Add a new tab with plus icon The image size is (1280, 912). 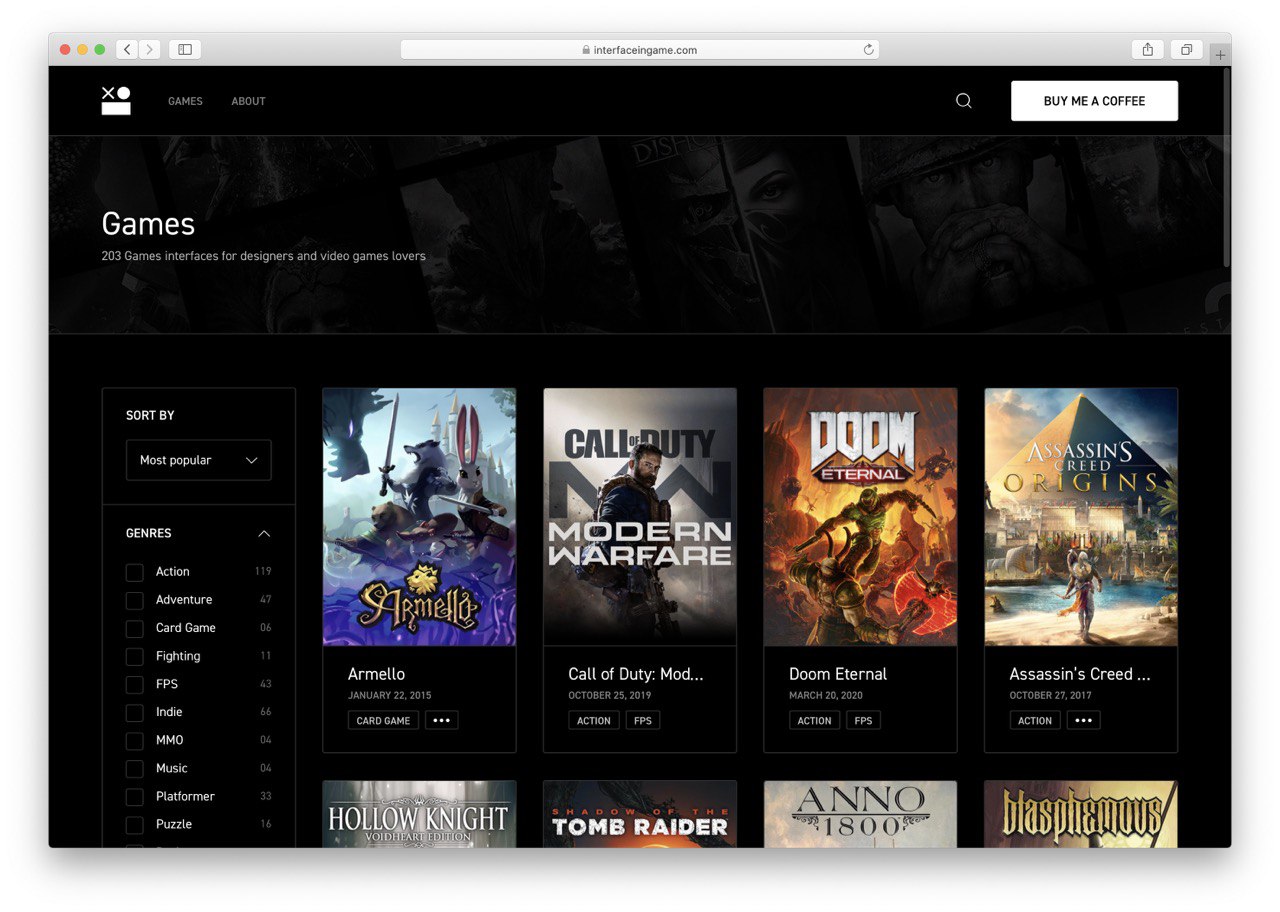tap(1220, 55)
